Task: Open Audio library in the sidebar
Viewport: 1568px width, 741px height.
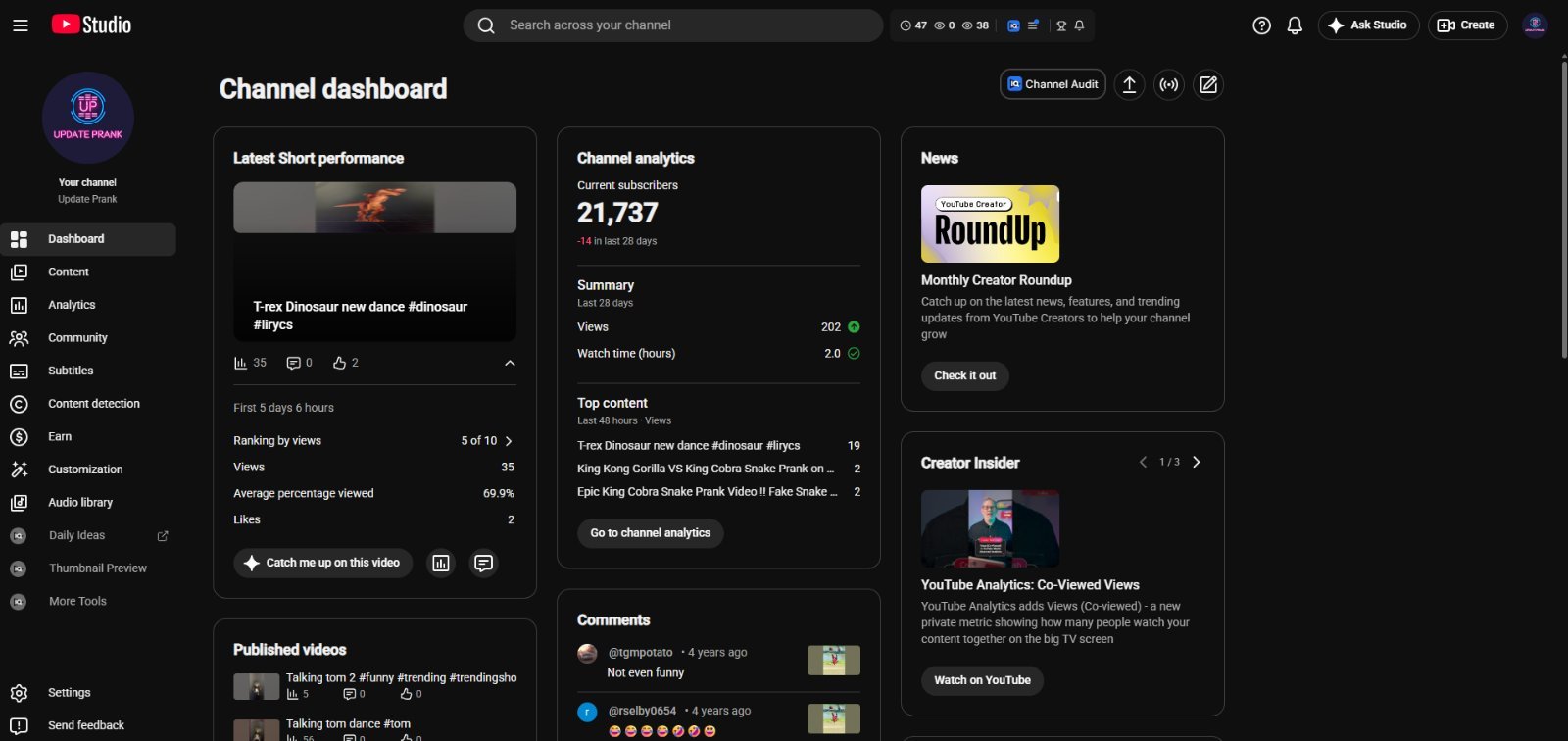Action: click(88, 503)
